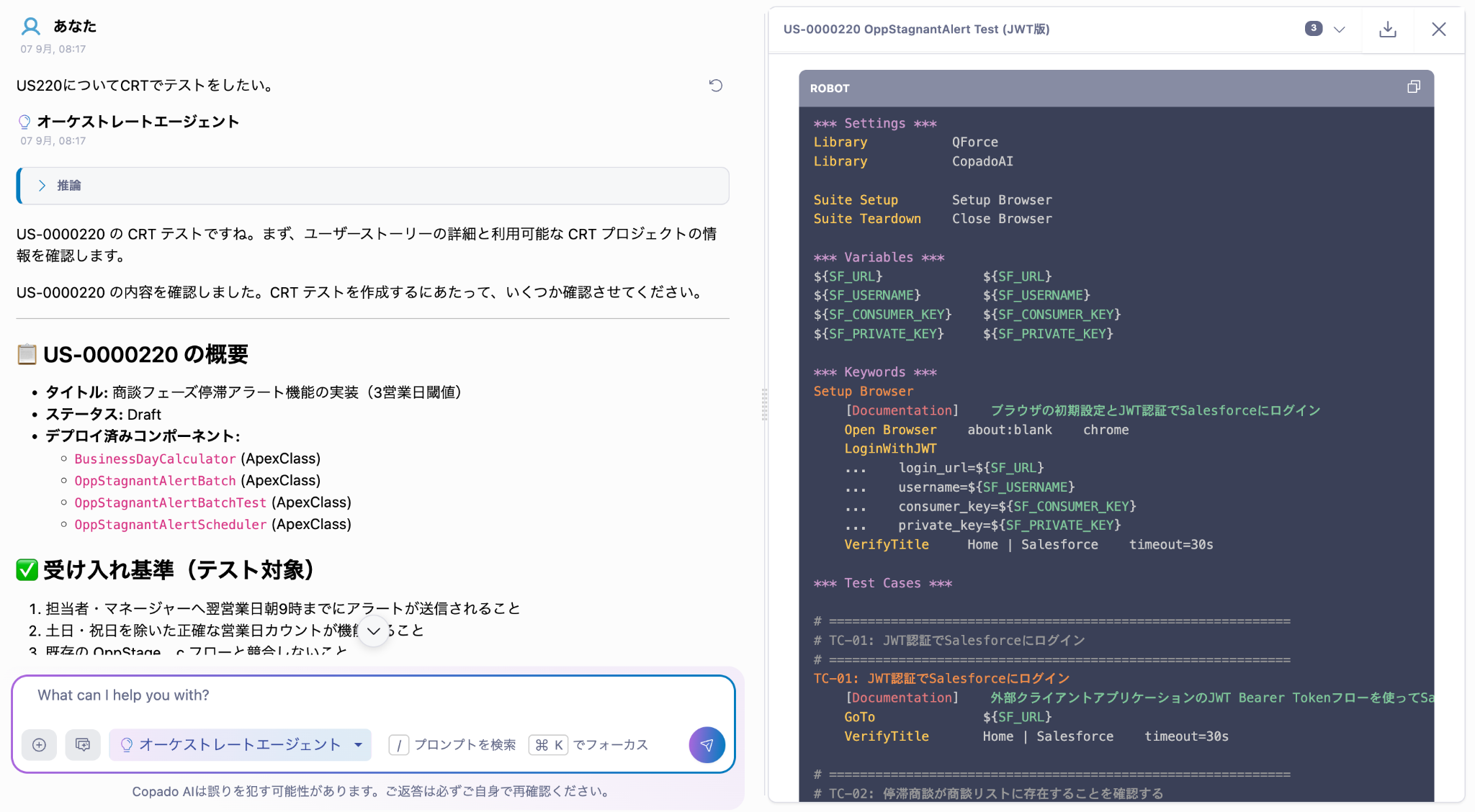
Task: Click the user avatar icon next to あなた
Action: pos(30,27)
